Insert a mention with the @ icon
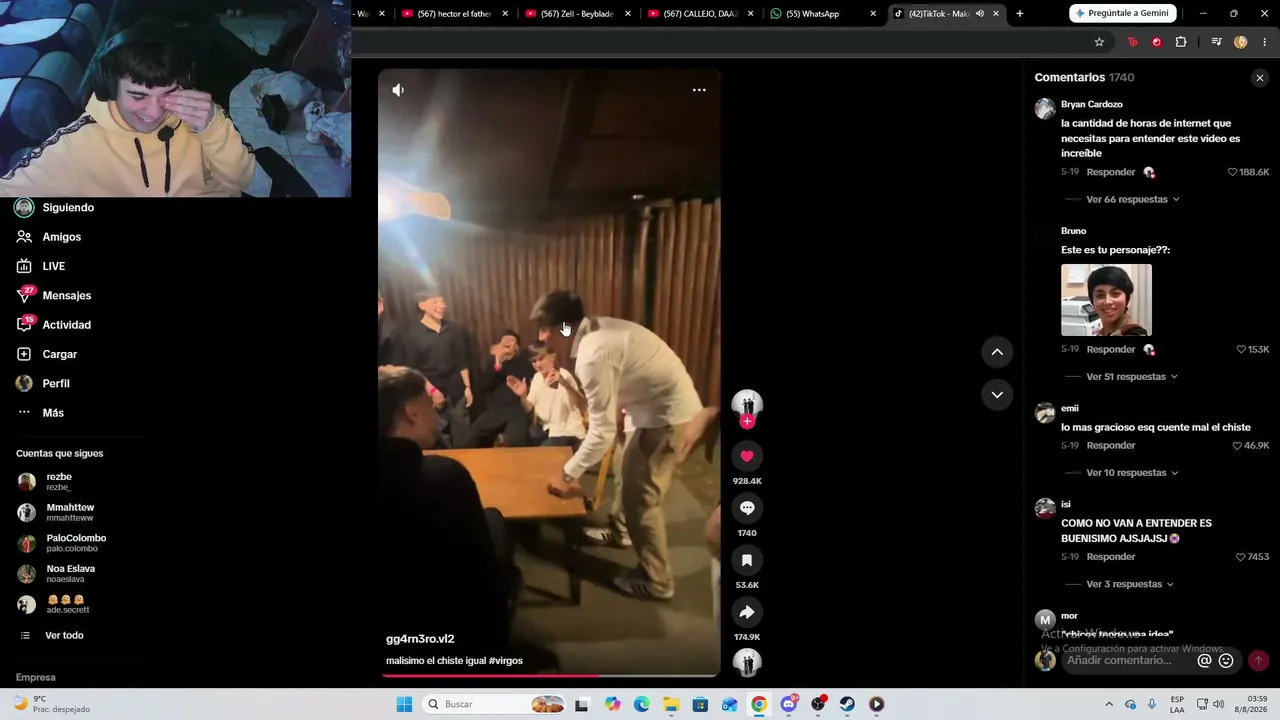 pos(1204,660)
